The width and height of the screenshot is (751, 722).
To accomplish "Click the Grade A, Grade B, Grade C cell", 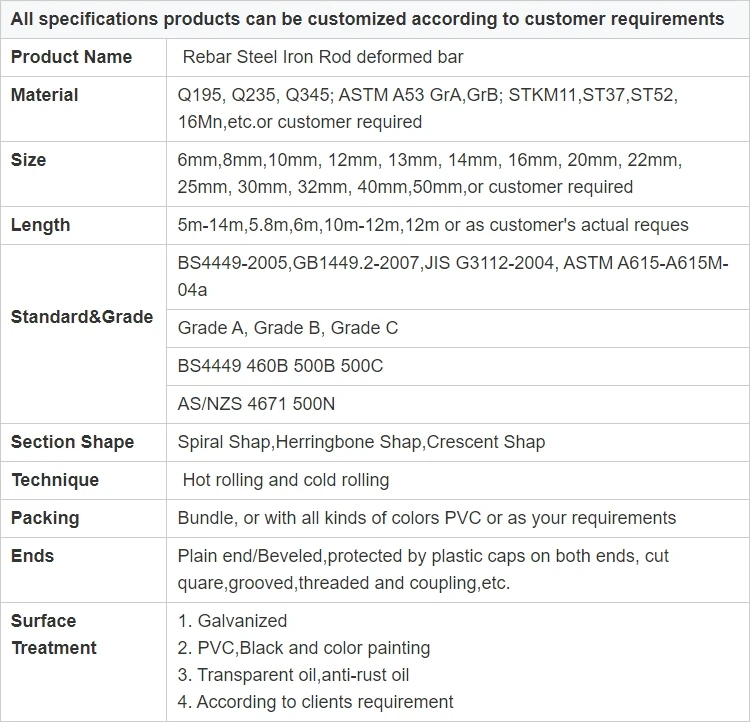I will coord(287,328).
